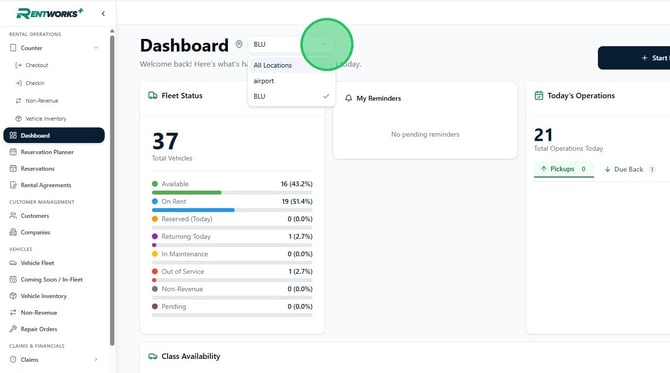
Task: Click the Reservations calendar icon
Action: click(x=13, y=169)
